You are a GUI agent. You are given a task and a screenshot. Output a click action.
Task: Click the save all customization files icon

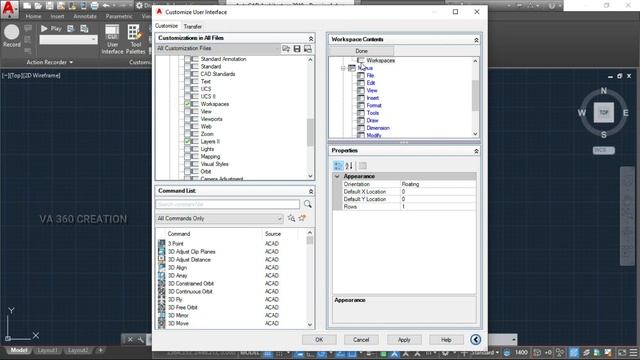point(297,49)
